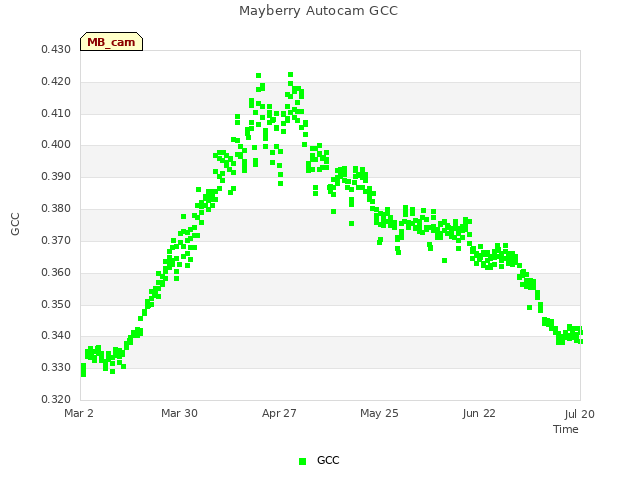Click the chart title Mayberry Autocam GCC
The image size is (640, 480).
(x=318, y=11)
